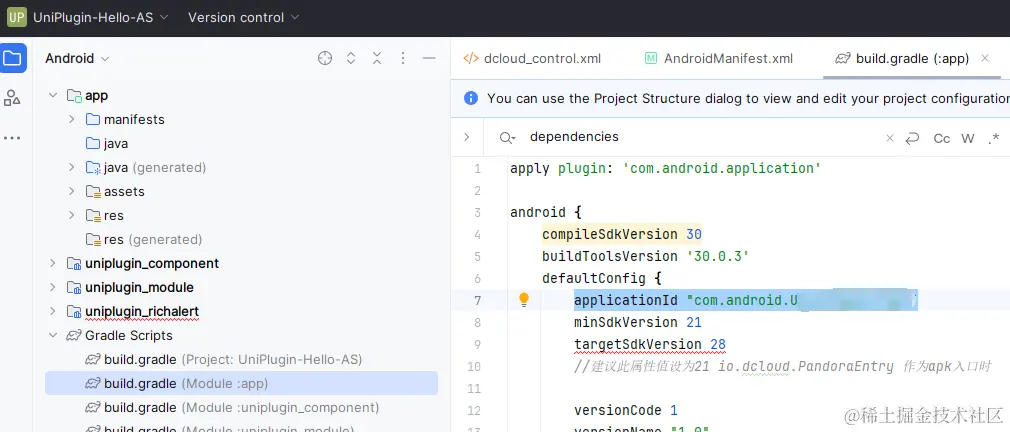This screenshot has height=432, width=1010.
Task: Close the build.gradle (:app) tab
Action: 984,59
